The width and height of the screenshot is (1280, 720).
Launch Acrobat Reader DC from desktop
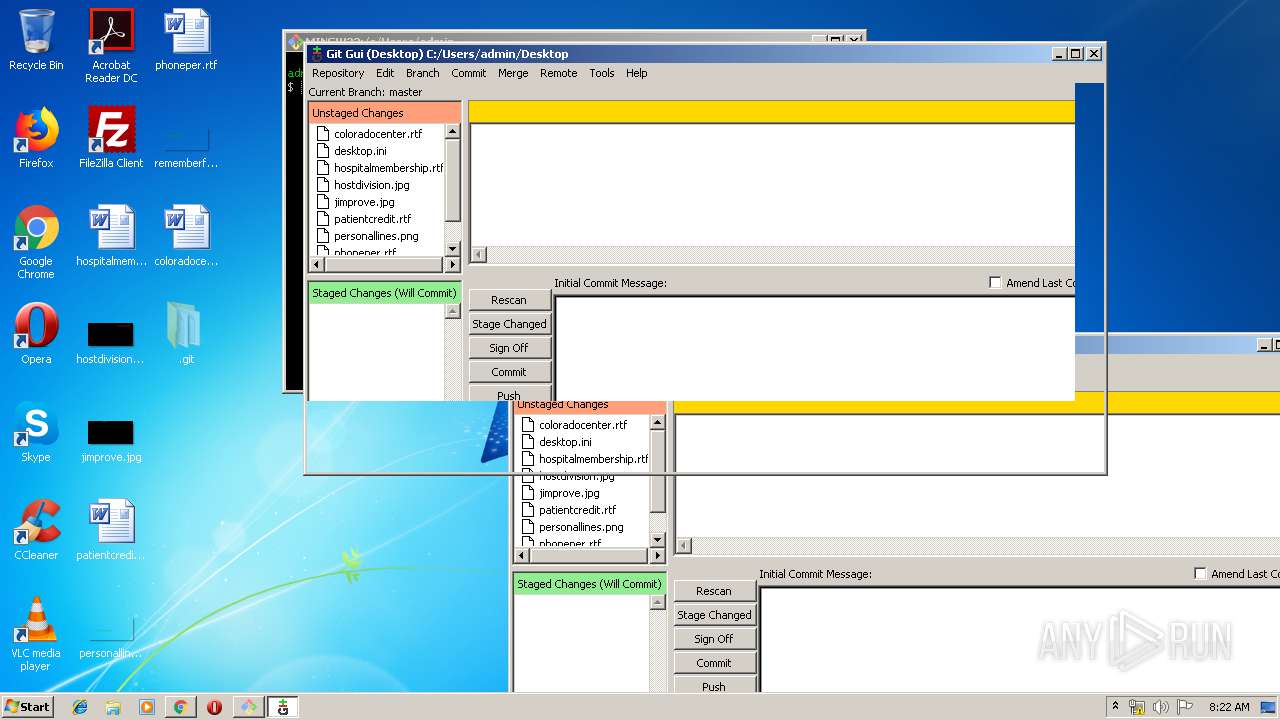(x=111, y=46)
